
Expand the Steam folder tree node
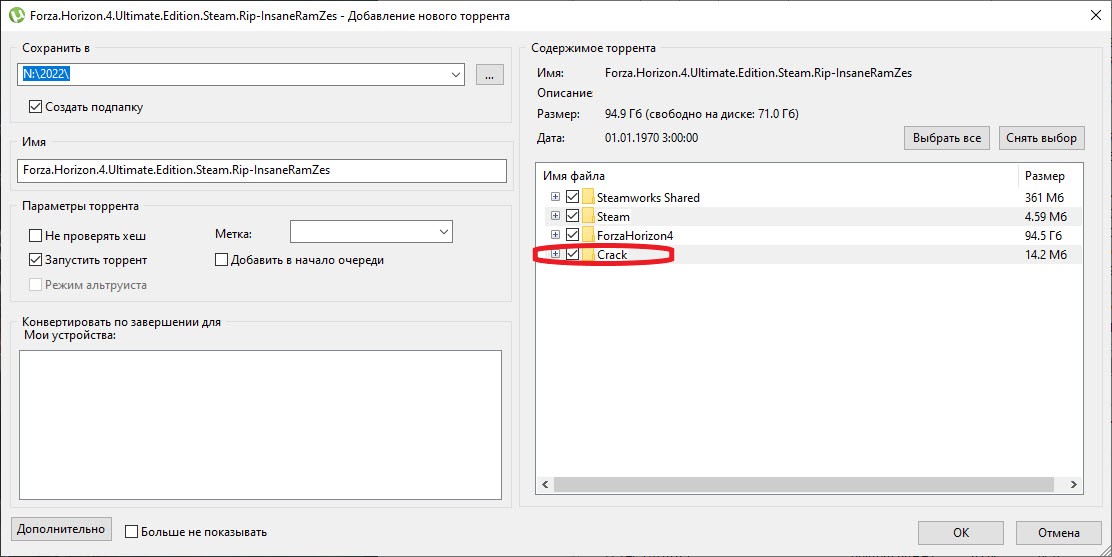(555, 216)
